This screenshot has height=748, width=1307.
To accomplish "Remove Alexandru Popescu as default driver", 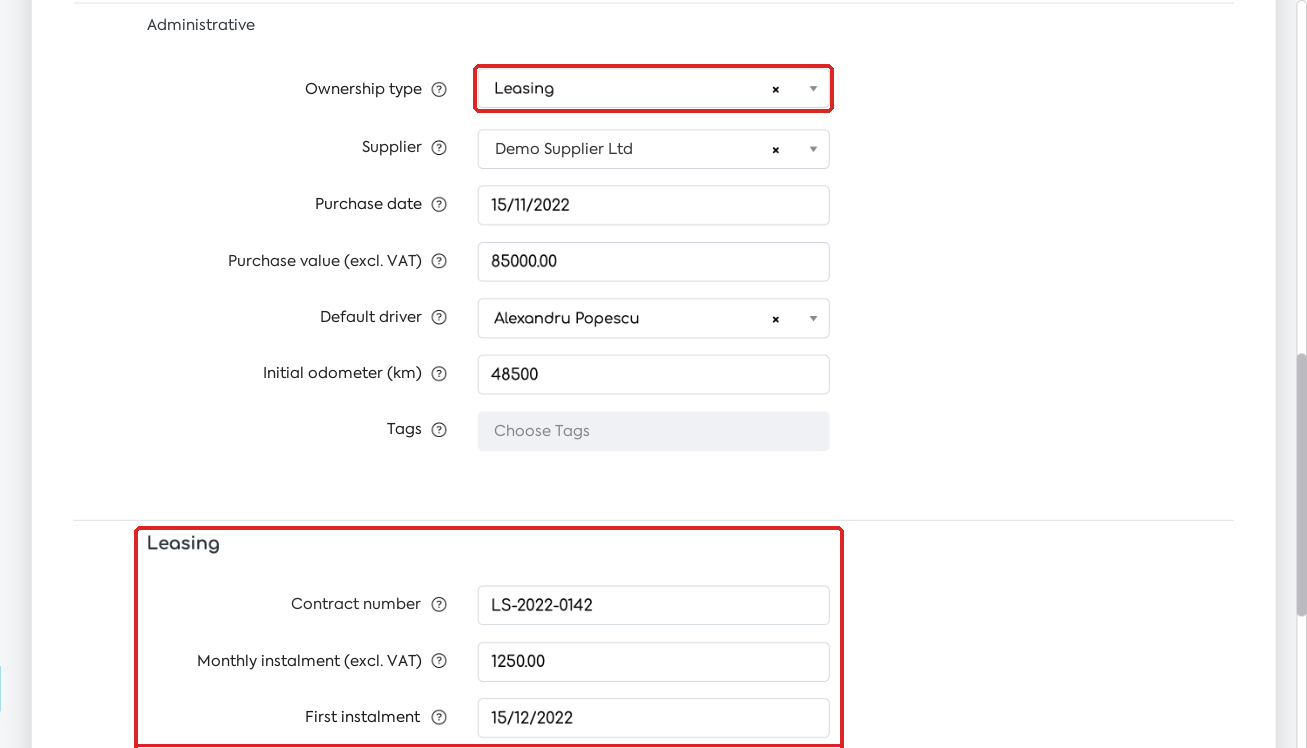I will 775,319.
